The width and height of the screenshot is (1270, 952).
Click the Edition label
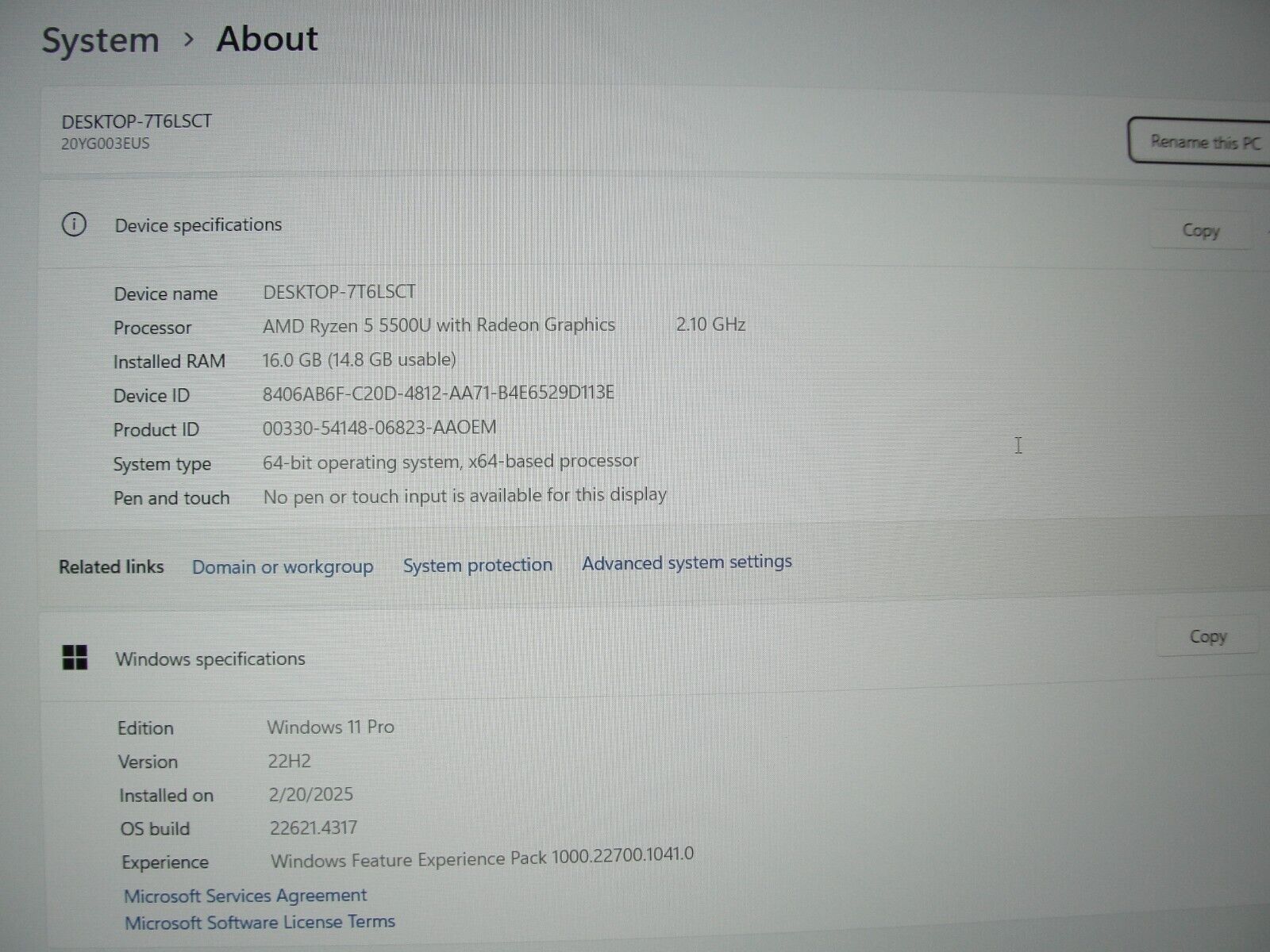coord(145,728)
